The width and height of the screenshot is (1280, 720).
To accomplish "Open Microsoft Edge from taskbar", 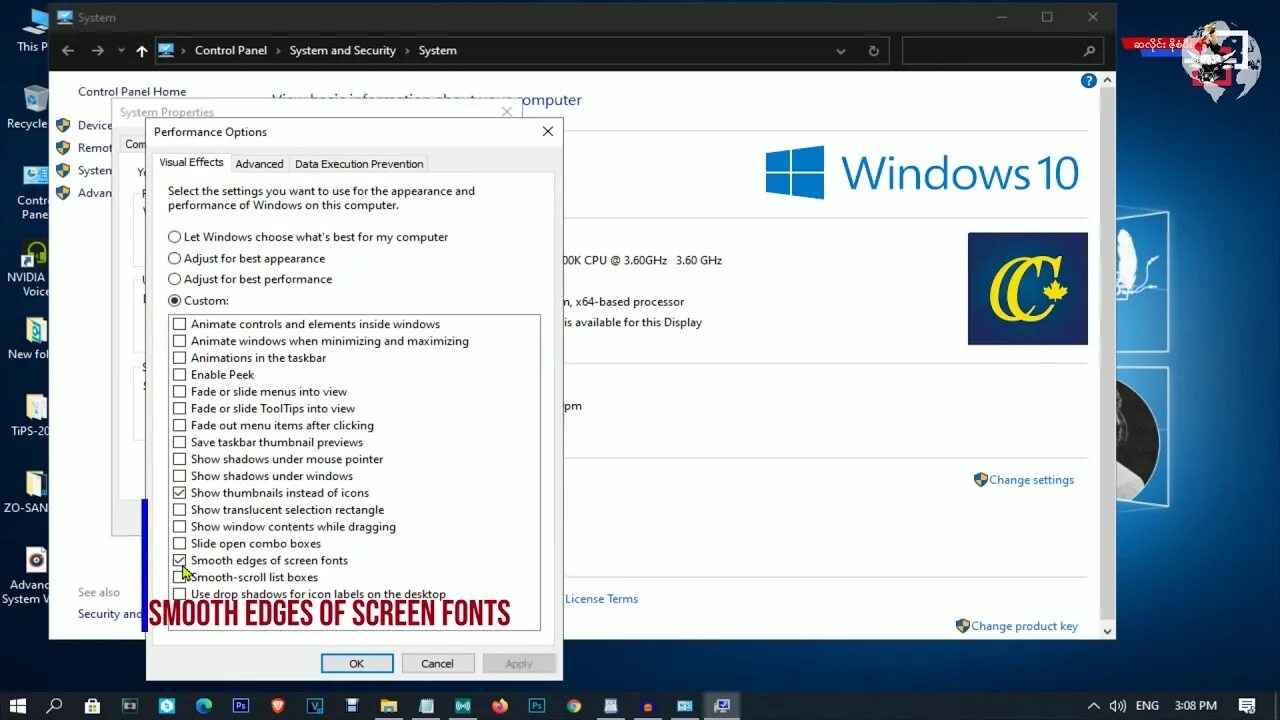I will (204, 706).
